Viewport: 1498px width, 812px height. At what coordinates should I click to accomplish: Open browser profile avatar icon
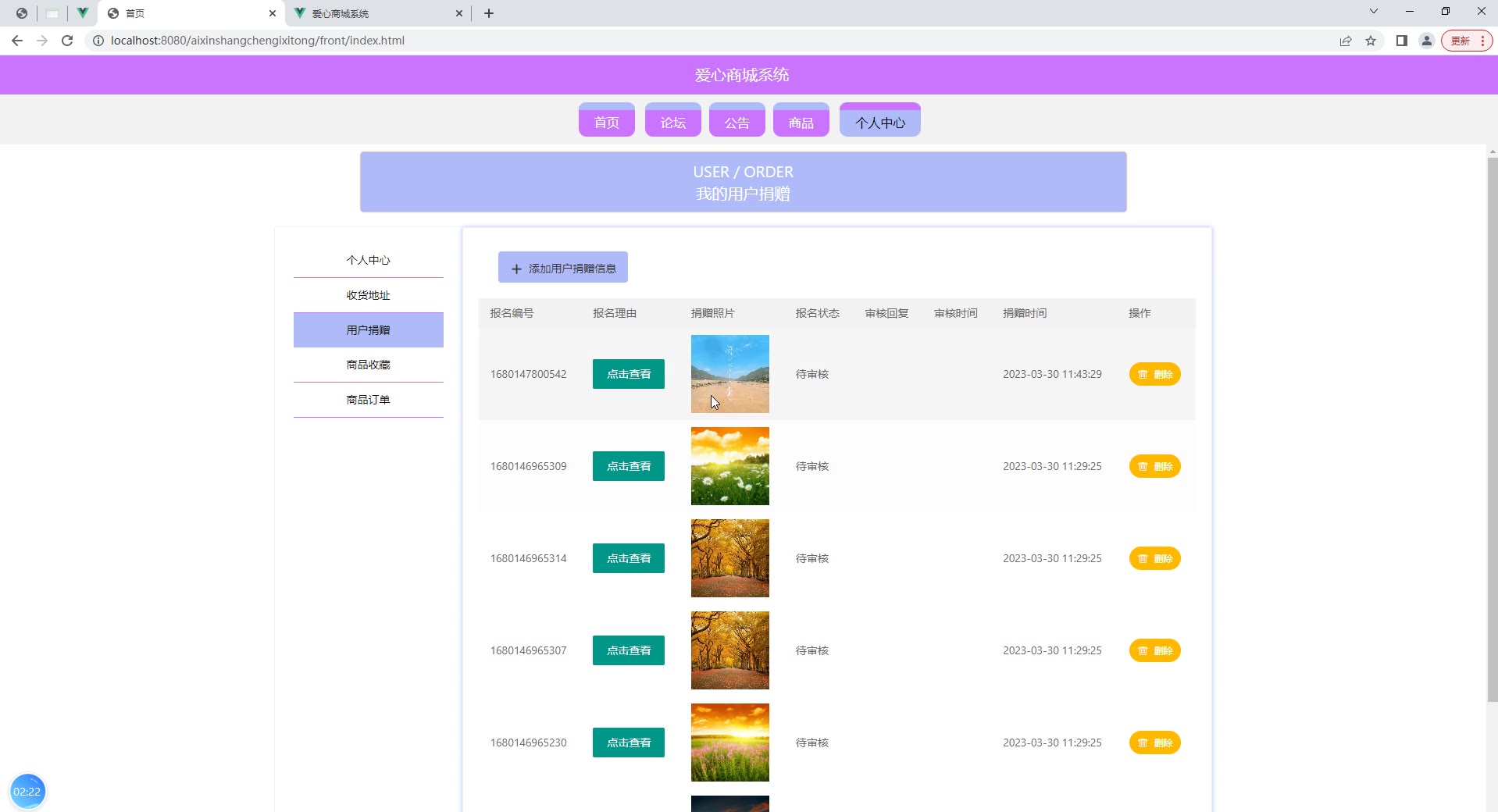[1427, 41]
